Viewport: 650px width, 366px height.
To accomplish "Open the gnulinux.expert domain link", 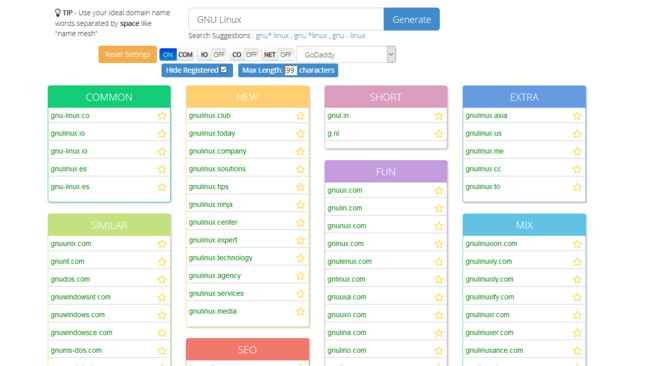I will coord(213,240).
